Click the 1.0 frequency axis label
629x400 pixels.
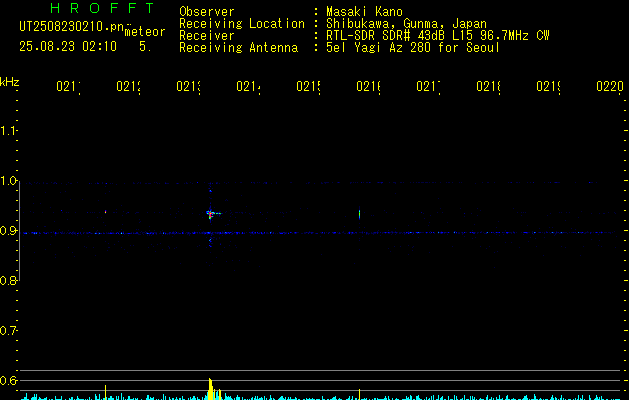pyautogui.click(x=8, y=181)
